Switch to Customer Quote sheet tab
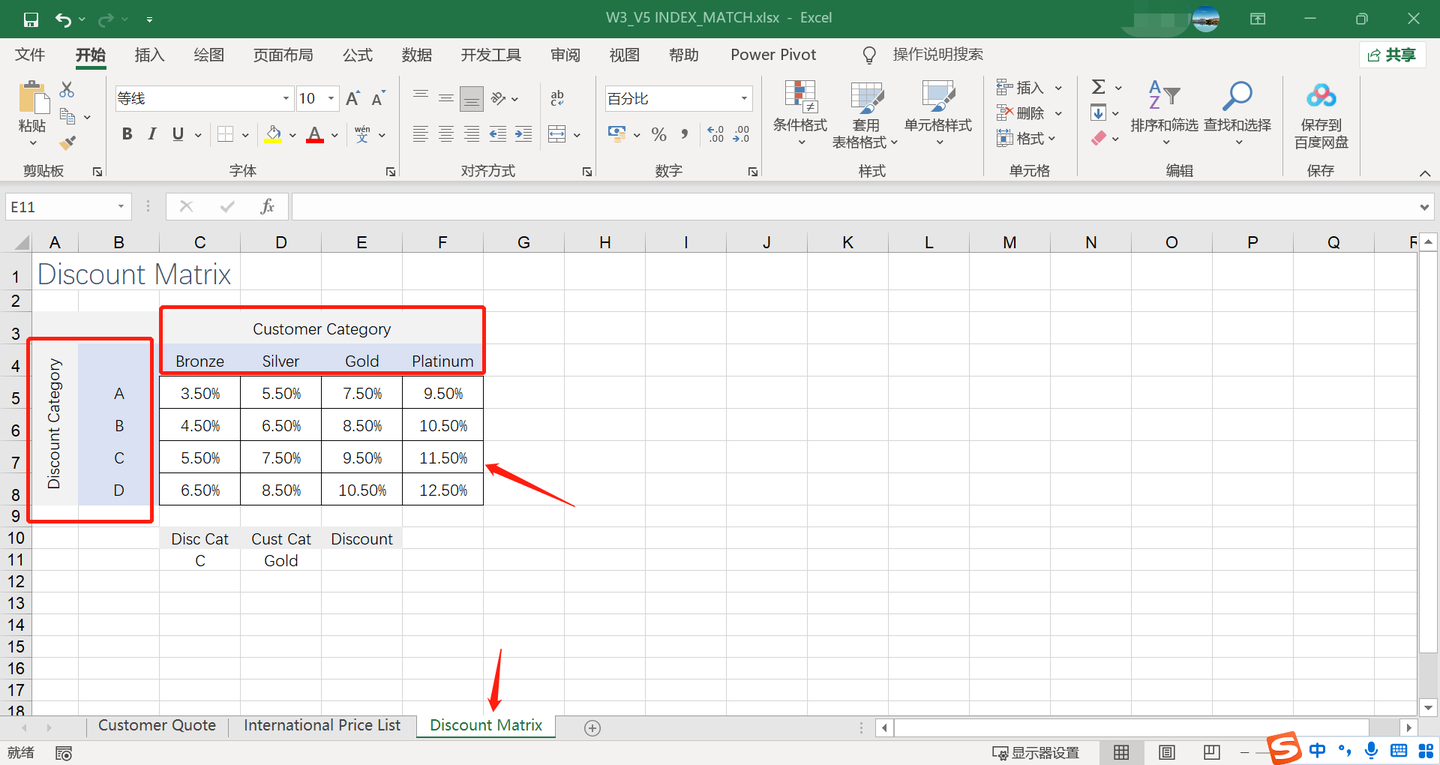Screen dimensions: 1440x765 pyautogui.click(x=157, y=726)
